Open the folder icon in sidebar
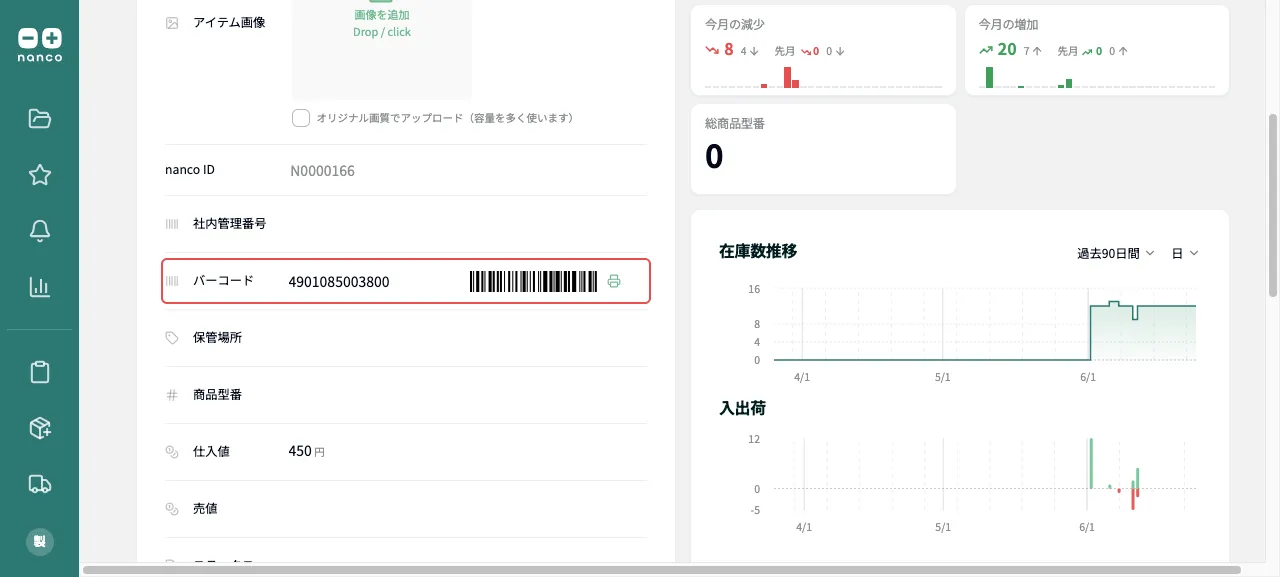 pos(40,119)
